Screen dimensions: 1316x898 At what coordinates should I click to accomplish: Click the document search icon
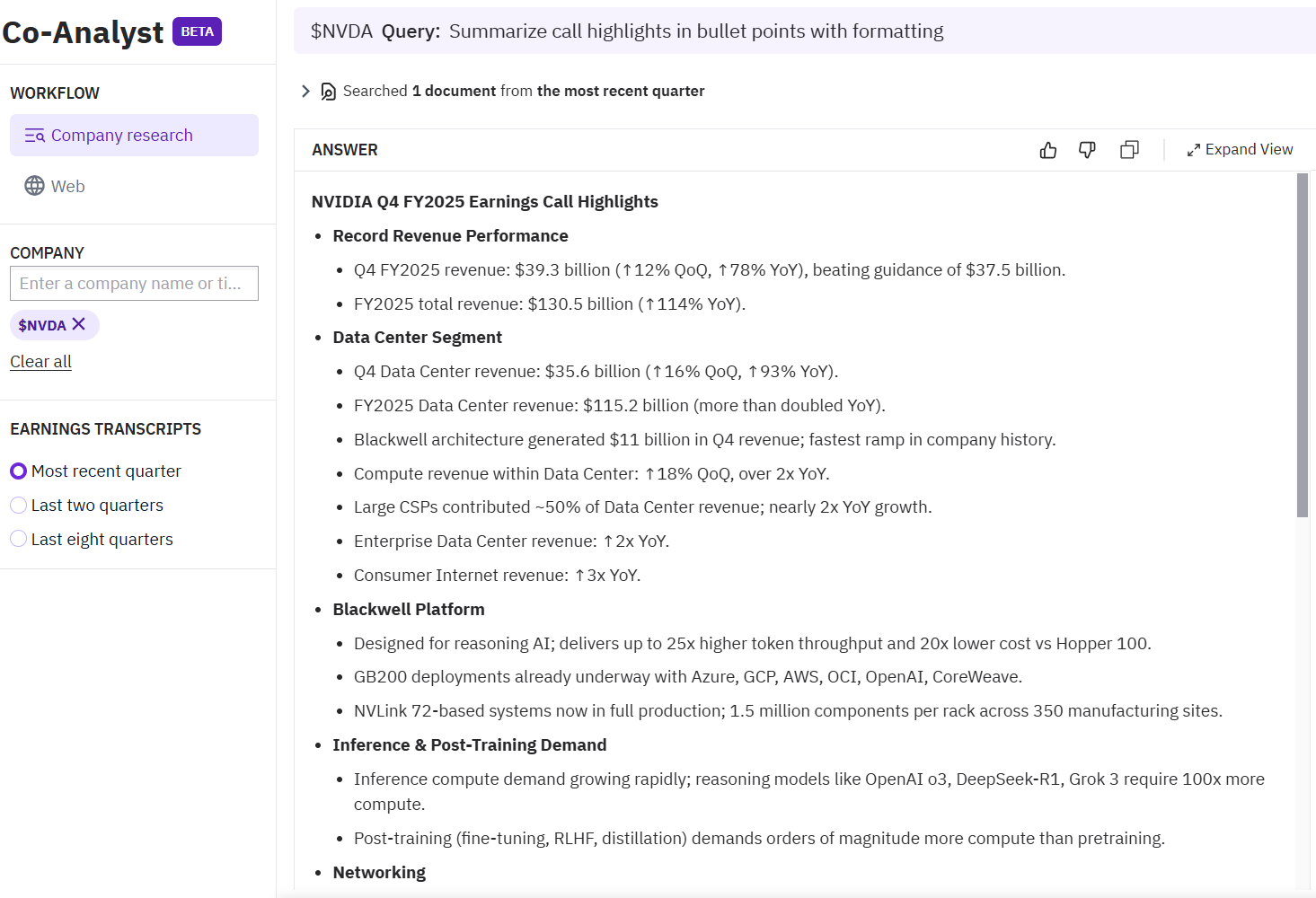click(x=329, y=92)
